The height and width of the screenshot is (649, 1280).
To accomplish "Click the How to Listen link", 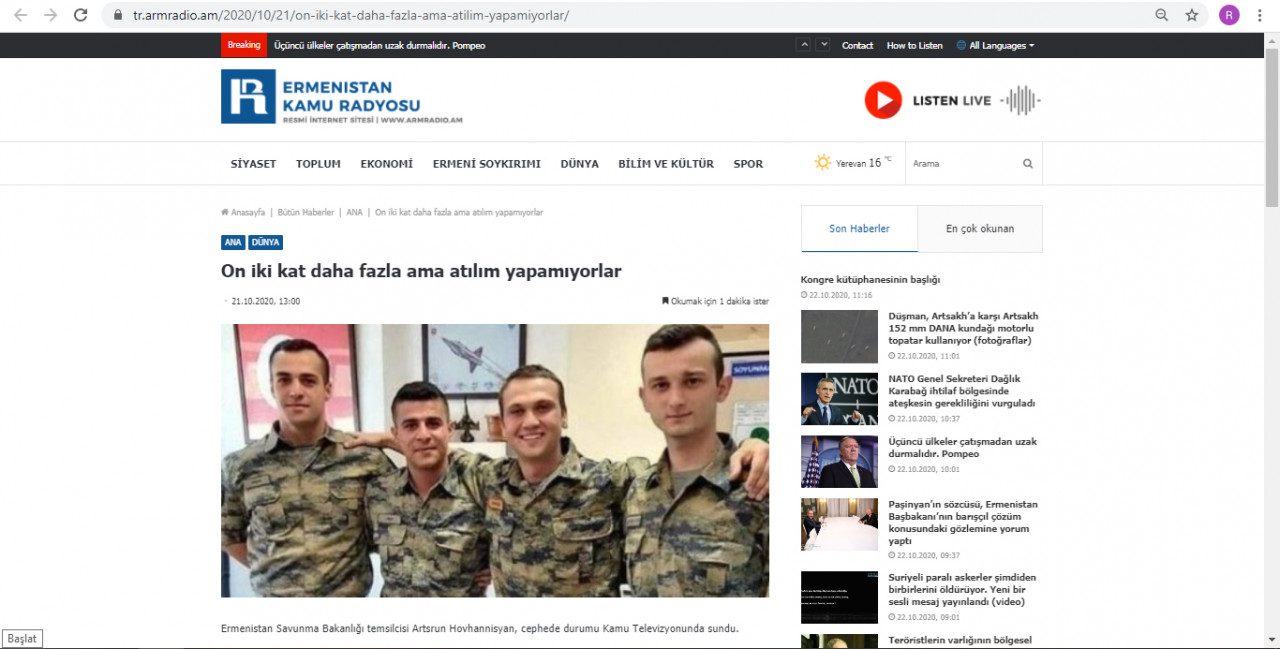I will pos(914,46).
